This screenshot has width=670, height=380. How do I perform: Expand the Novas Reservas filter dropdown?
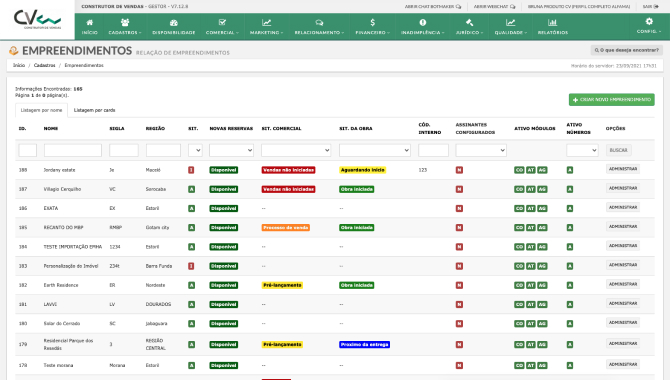tap(231, 150)
